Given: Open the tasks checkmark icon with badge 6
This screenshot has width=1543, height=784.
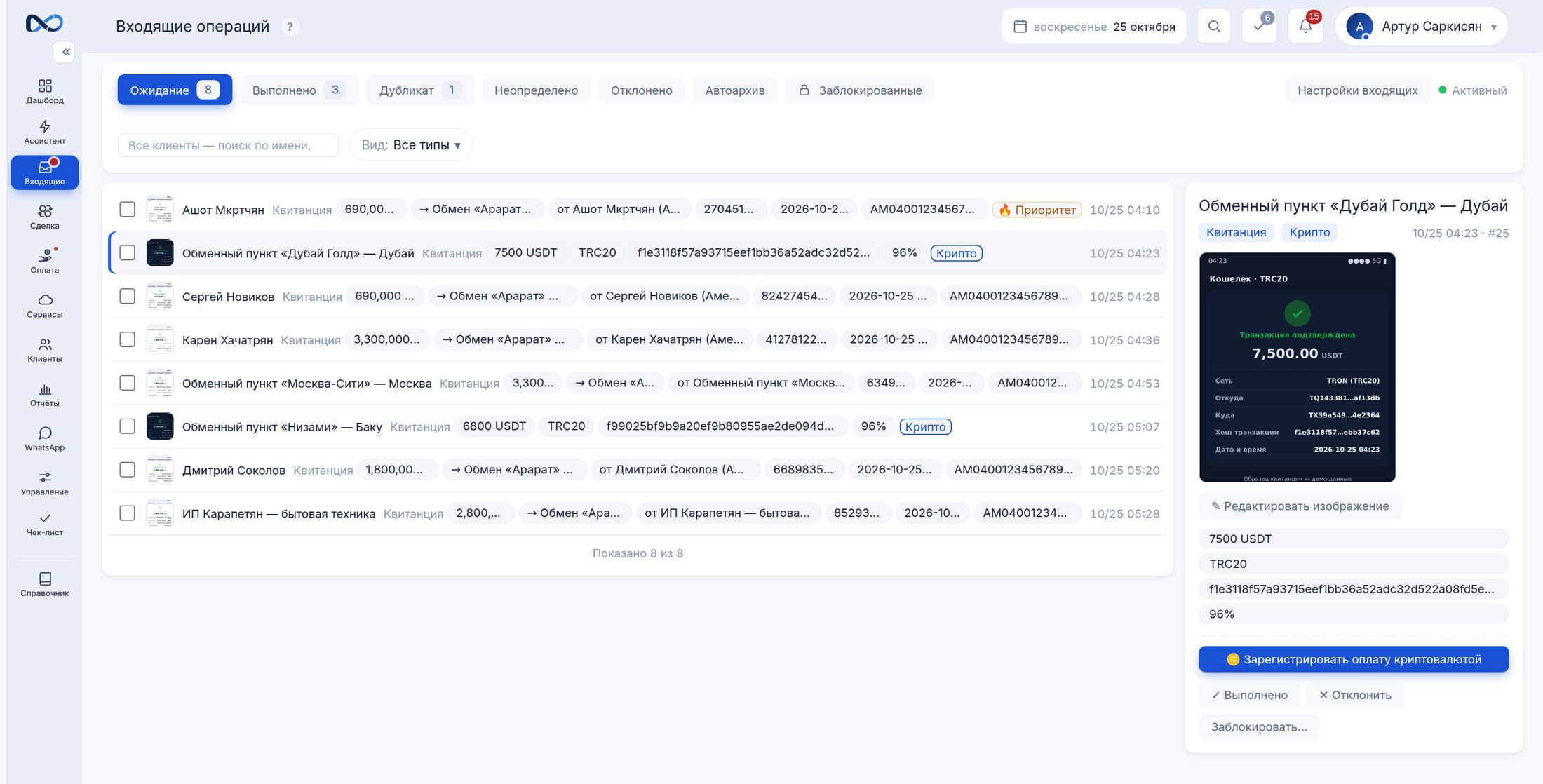Looking at the screenshot, I should [x=1260, y=27].
